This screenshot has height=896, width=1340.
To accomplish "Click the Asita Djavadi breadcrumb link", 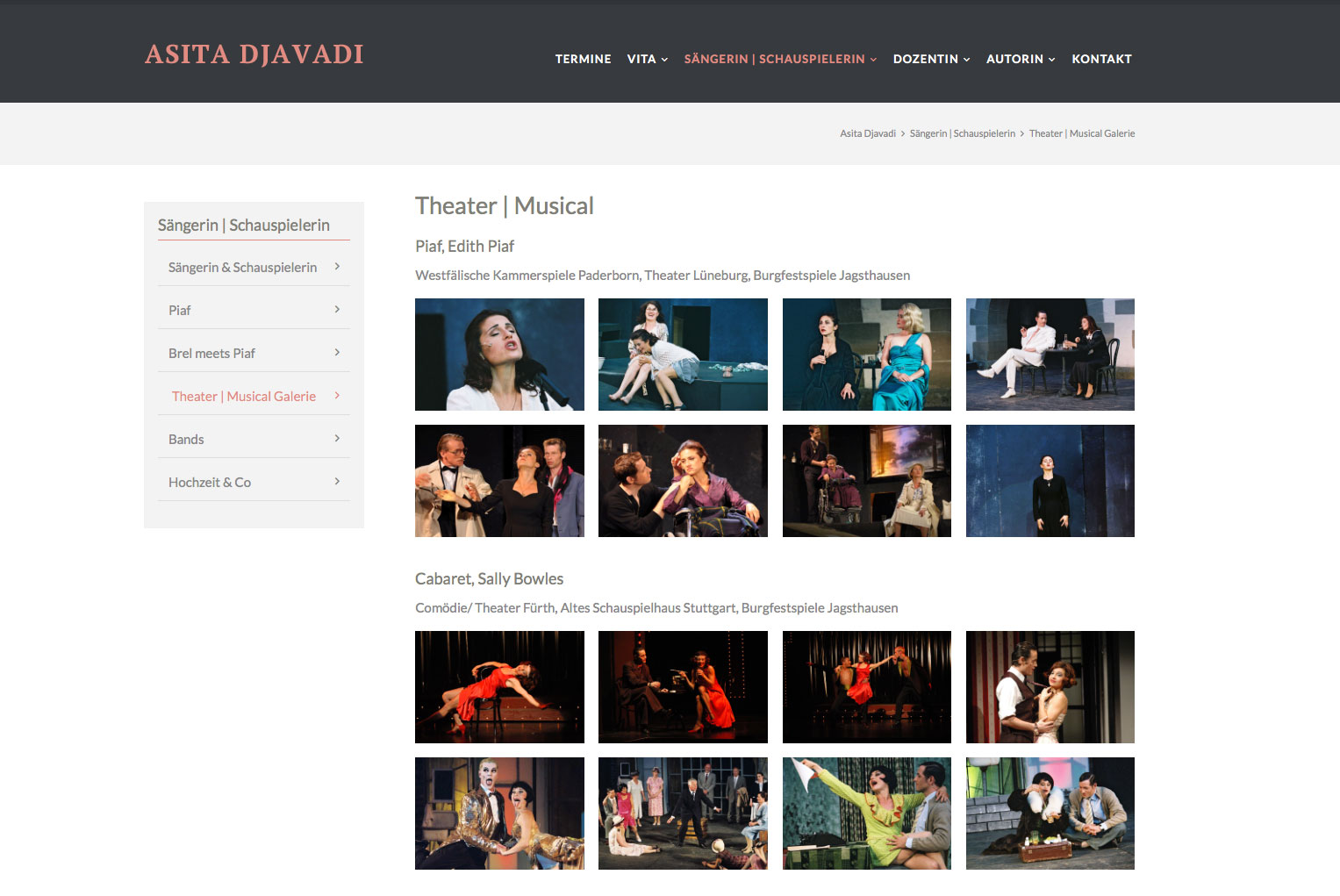I will click(x=867, y=133).
